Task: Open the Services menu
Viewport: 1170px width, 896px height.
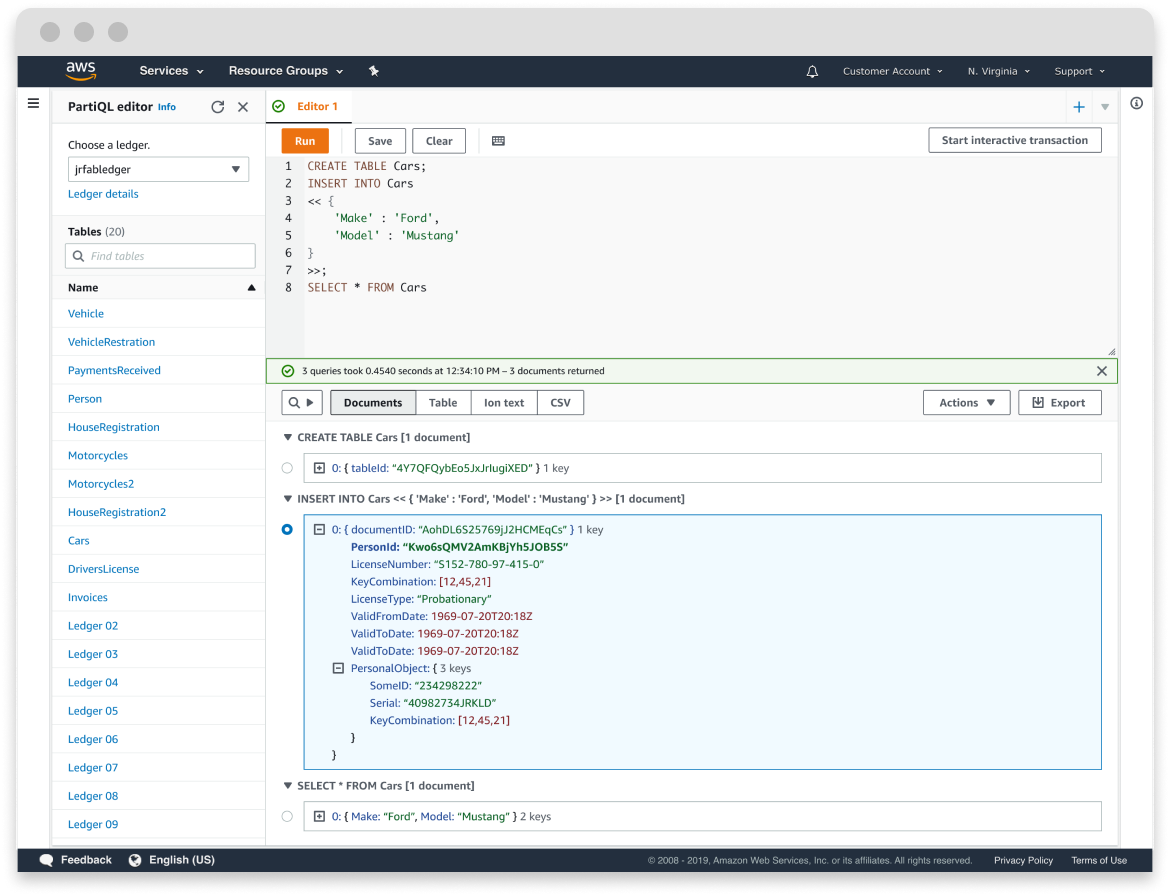Action: (171, 71)
